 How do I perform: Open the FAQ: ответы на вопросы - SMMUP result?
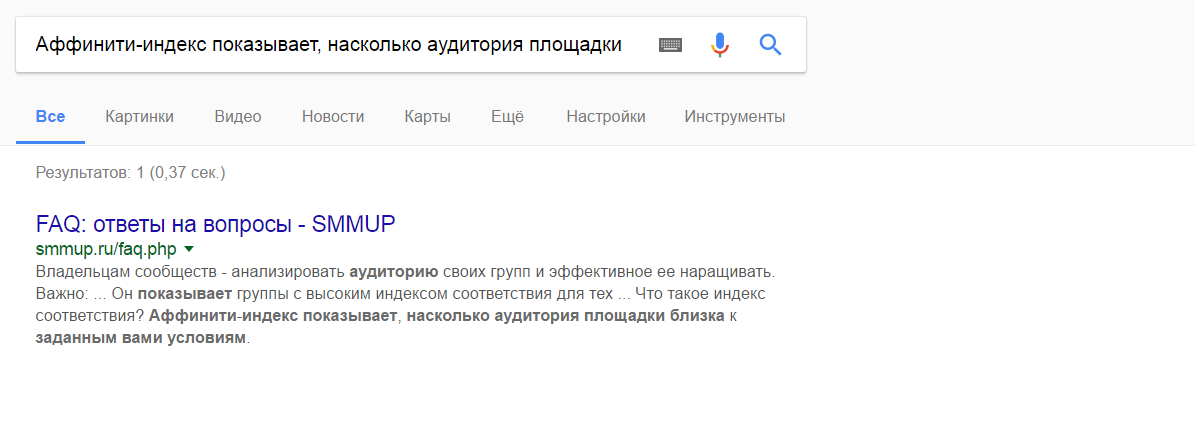click(x=215, y=224)
